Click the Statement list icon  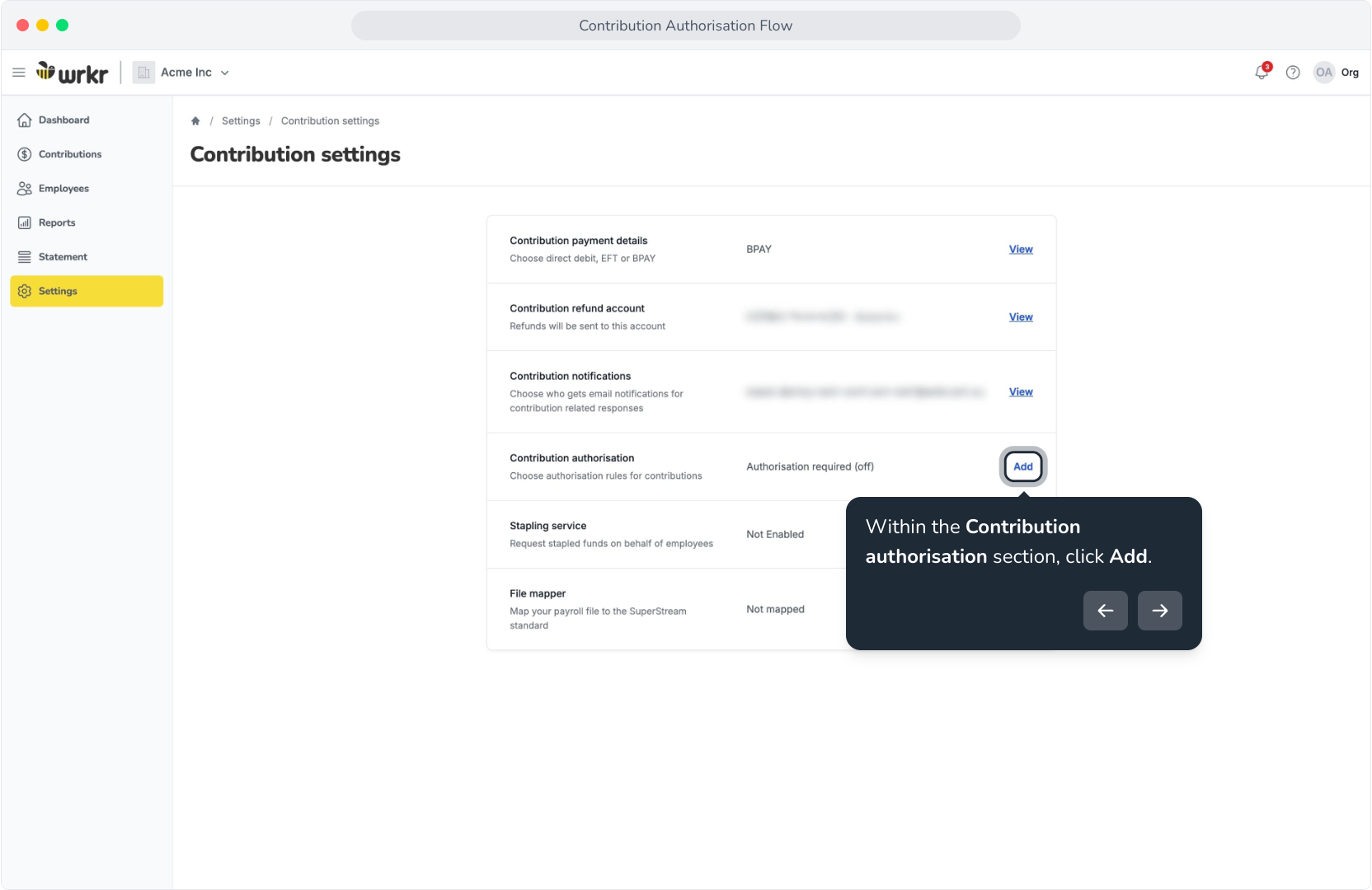tap(25, 257)
